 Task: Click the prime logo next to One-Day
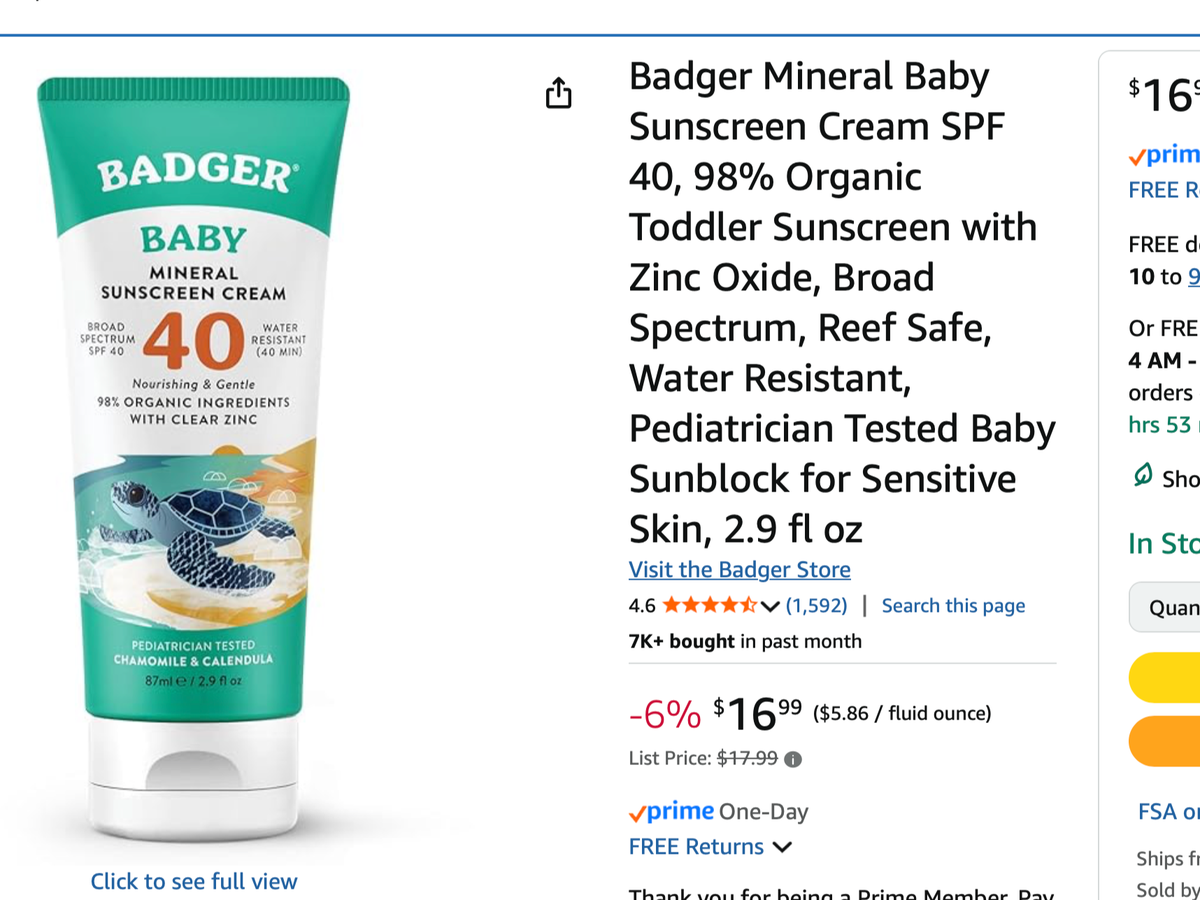(x=671, y=811)
